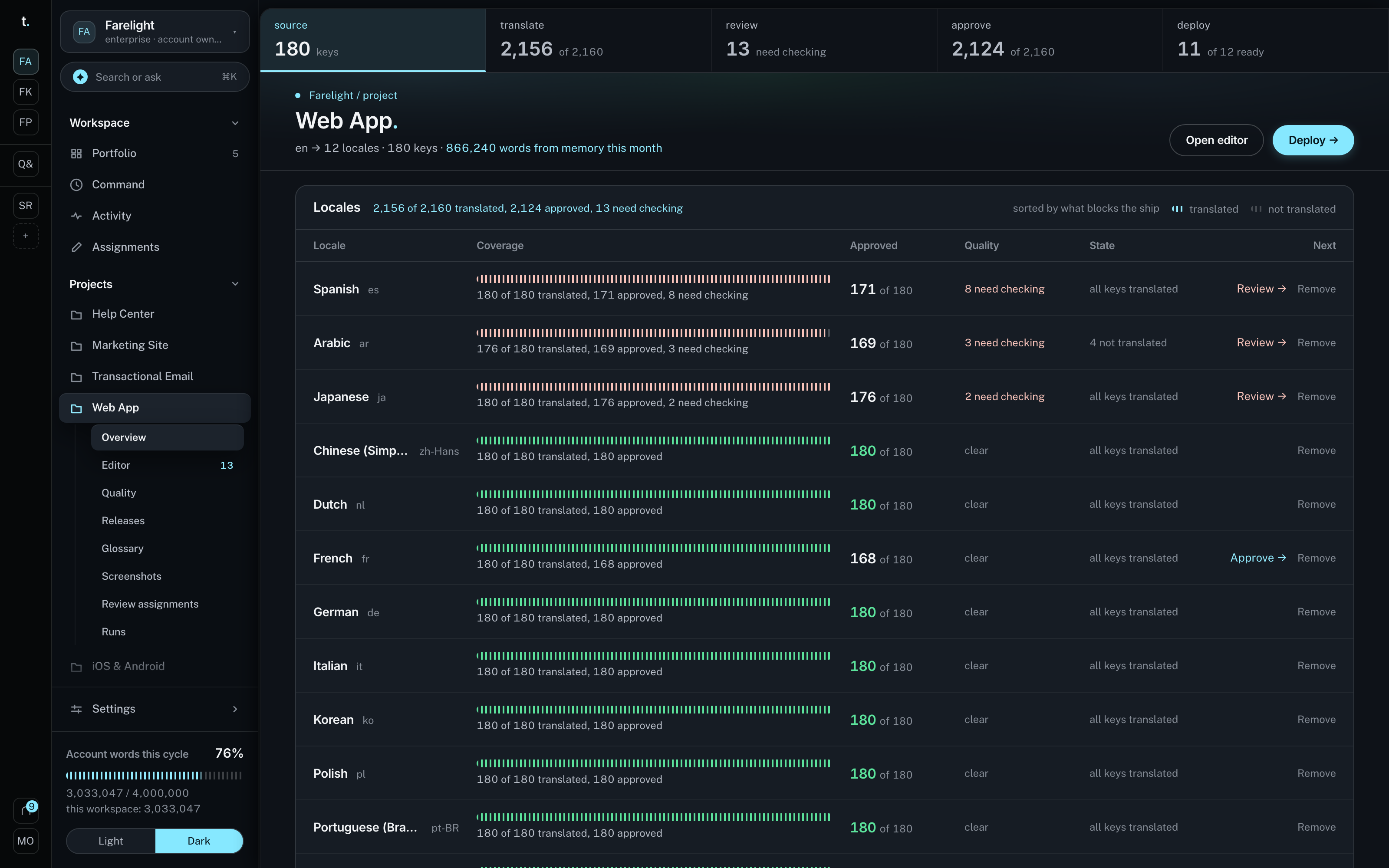Viewport: 1389px width, 868px height.
Task: Click the Deploy button
Action: tap(1313, 140)
